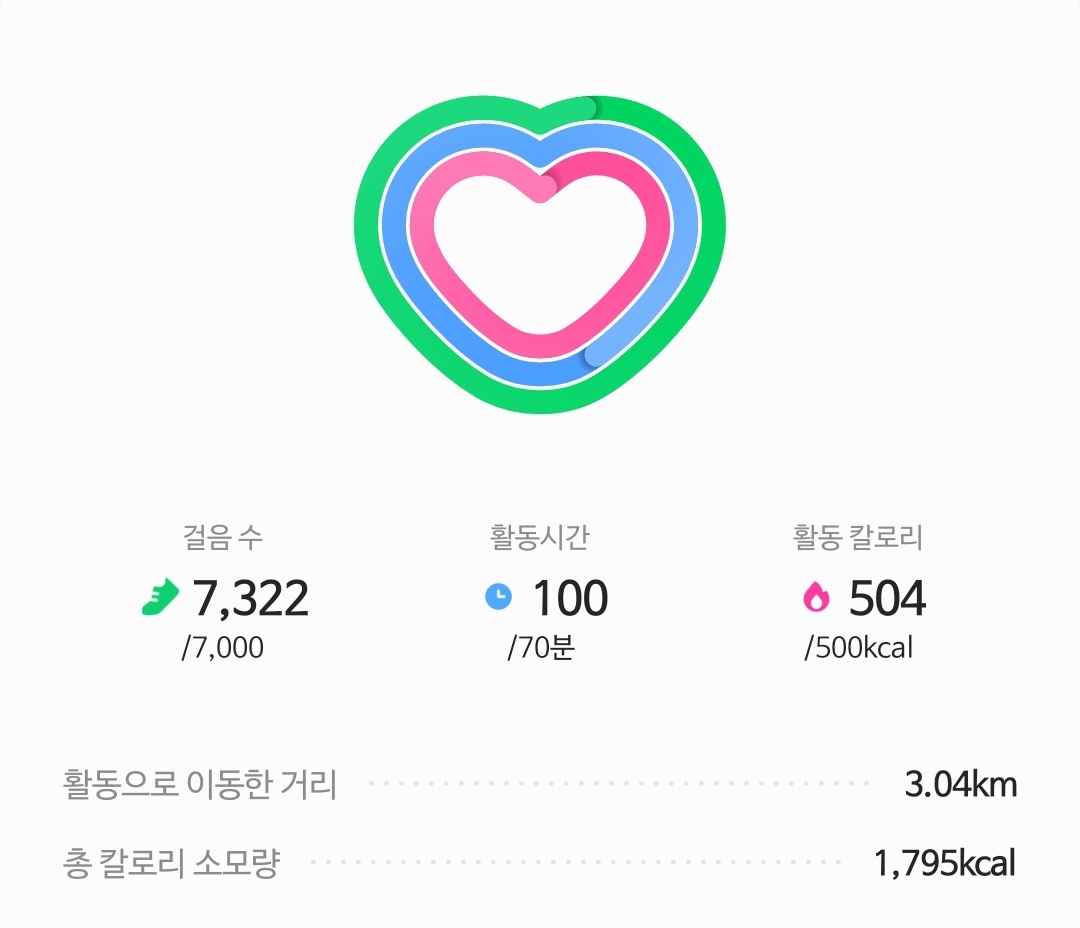Image resolution: width=1080 pixels, height=928 pixels.
Task: Click the white center of the heart
Action: tap(540, 260)
